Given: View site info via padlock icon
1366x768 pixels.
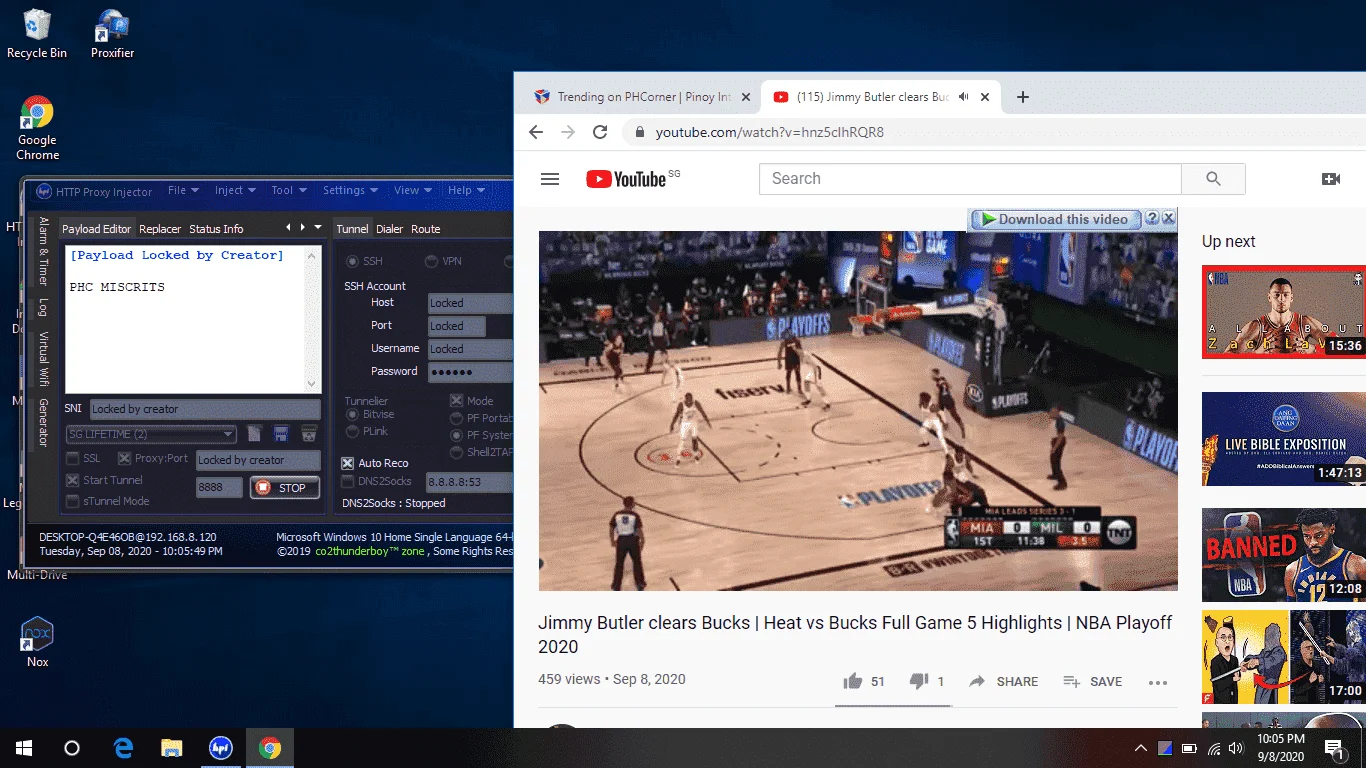Looking at the screenshot, I should (639, 132).
